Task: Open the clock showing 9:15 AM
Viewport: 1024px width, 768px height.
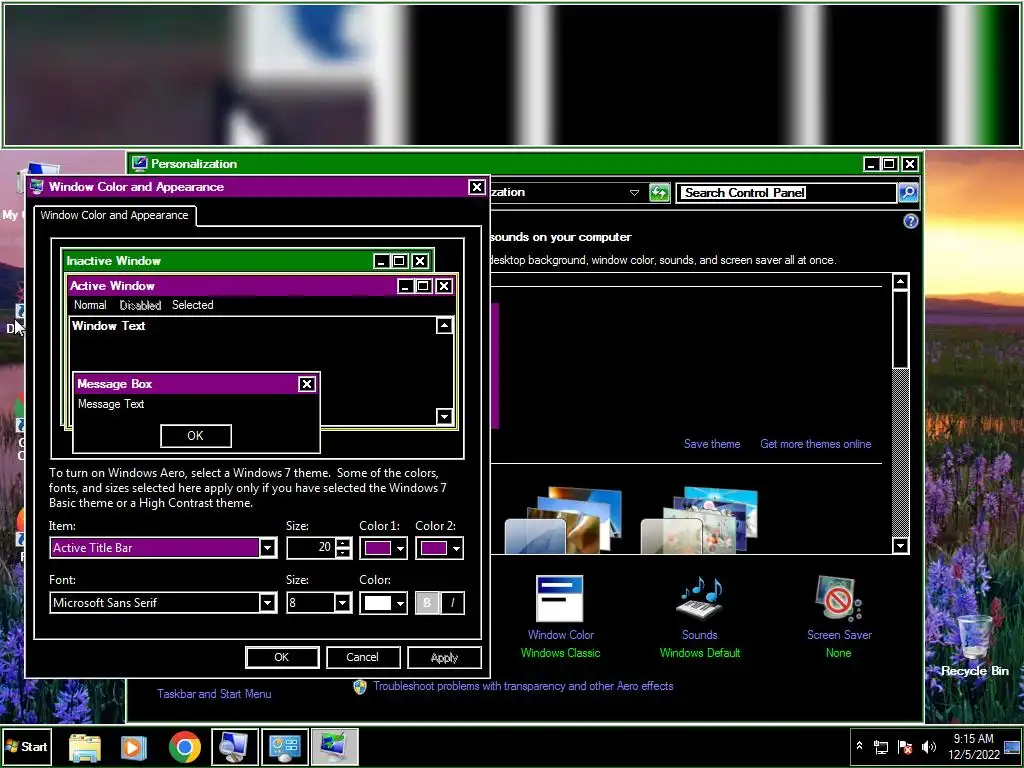Action: point(973,746)
